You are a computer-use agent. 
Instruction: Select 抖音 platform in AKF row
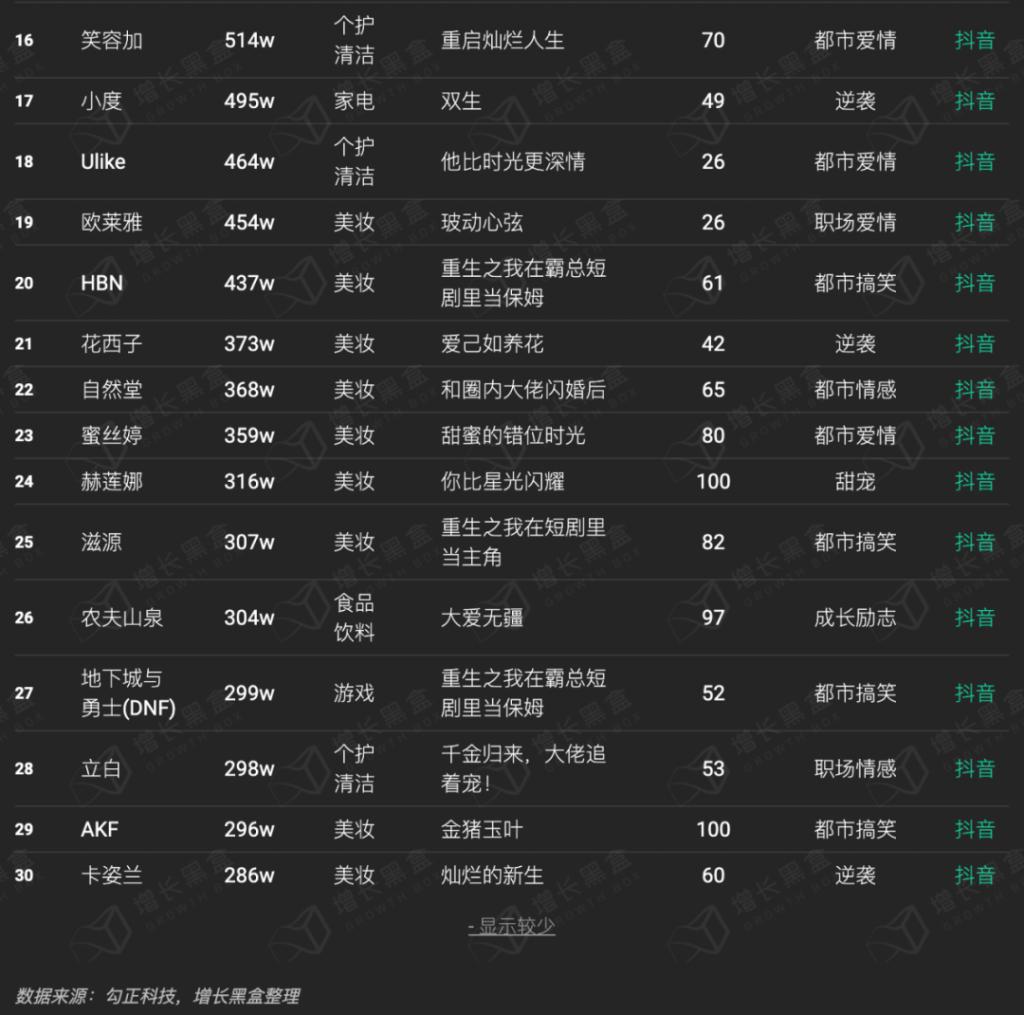coord(974,830)
